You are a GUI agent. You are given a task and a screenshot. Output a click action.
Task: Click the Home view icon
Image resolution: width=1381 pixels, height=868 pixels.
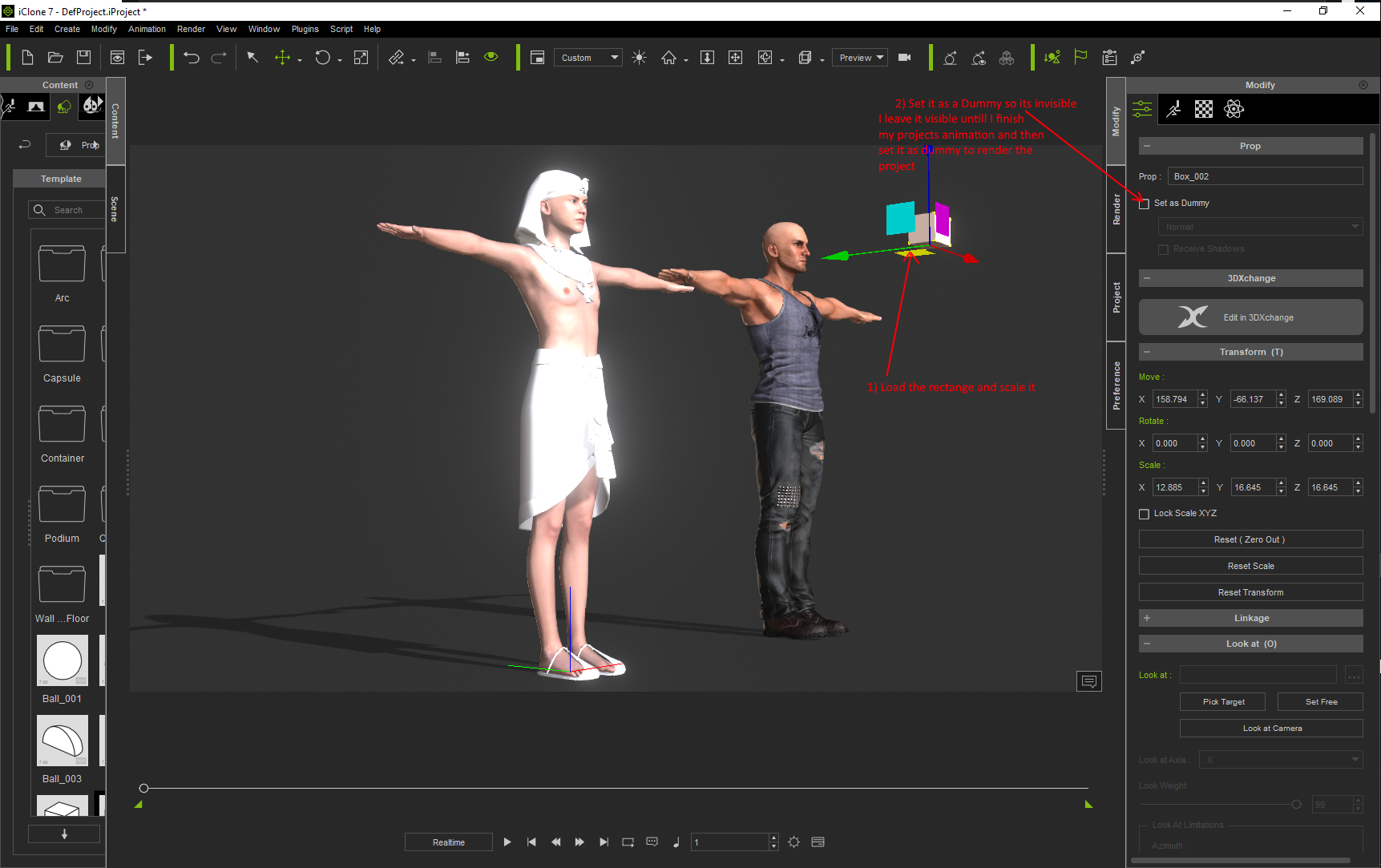[668, 57]
